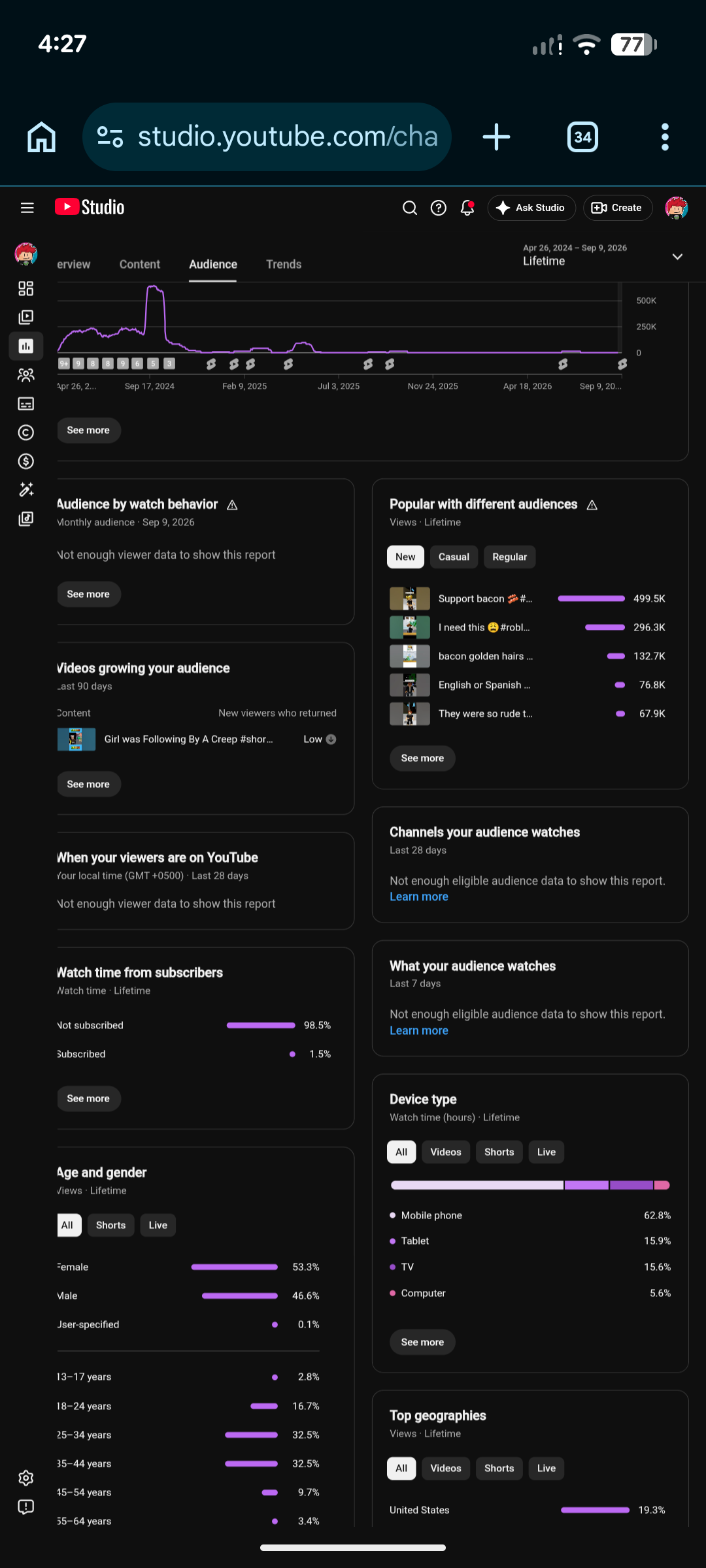
Task: Open the Studio search magnifier
Action: click(410, 208)
